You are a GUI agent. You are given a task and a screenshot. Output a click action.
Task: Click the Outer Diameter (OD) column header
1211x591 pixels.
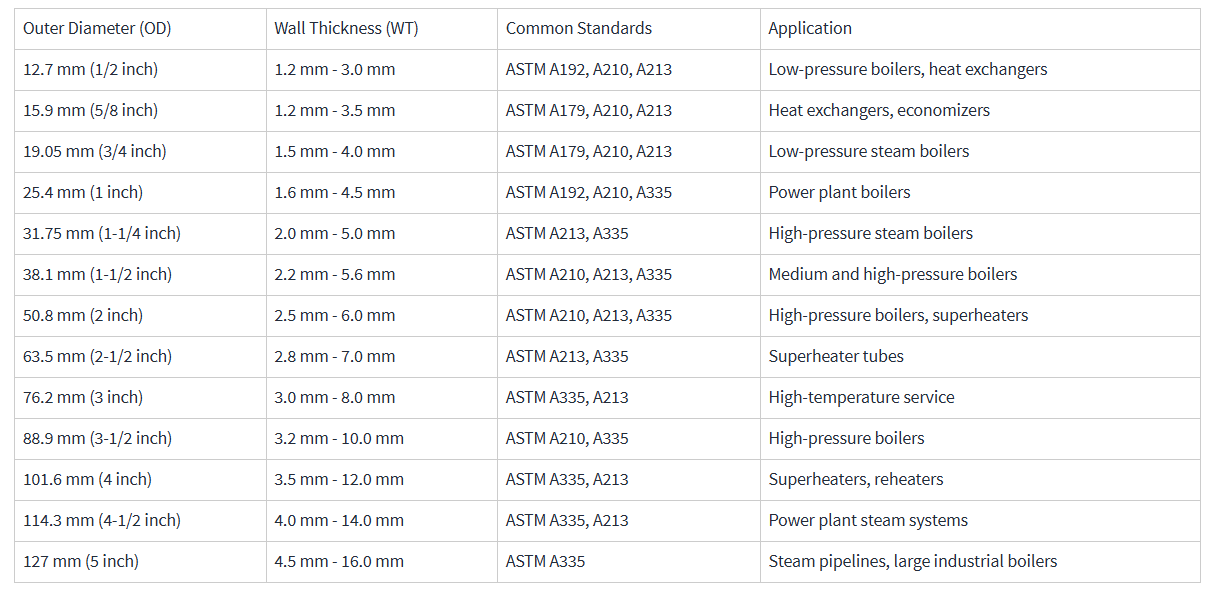point(97,28)
